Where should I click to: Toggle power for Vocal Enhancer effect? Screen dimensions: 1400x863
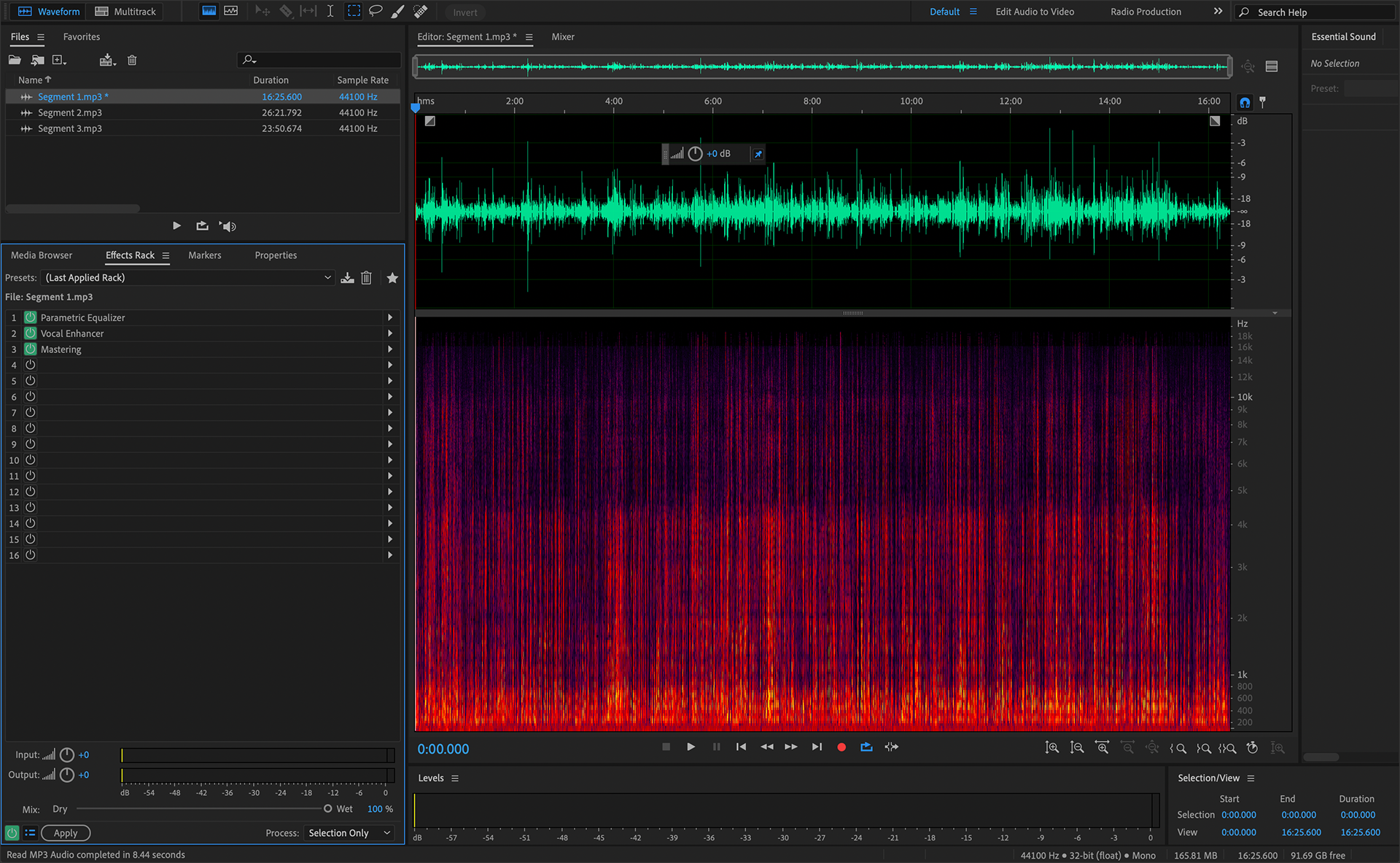(31, 333)
